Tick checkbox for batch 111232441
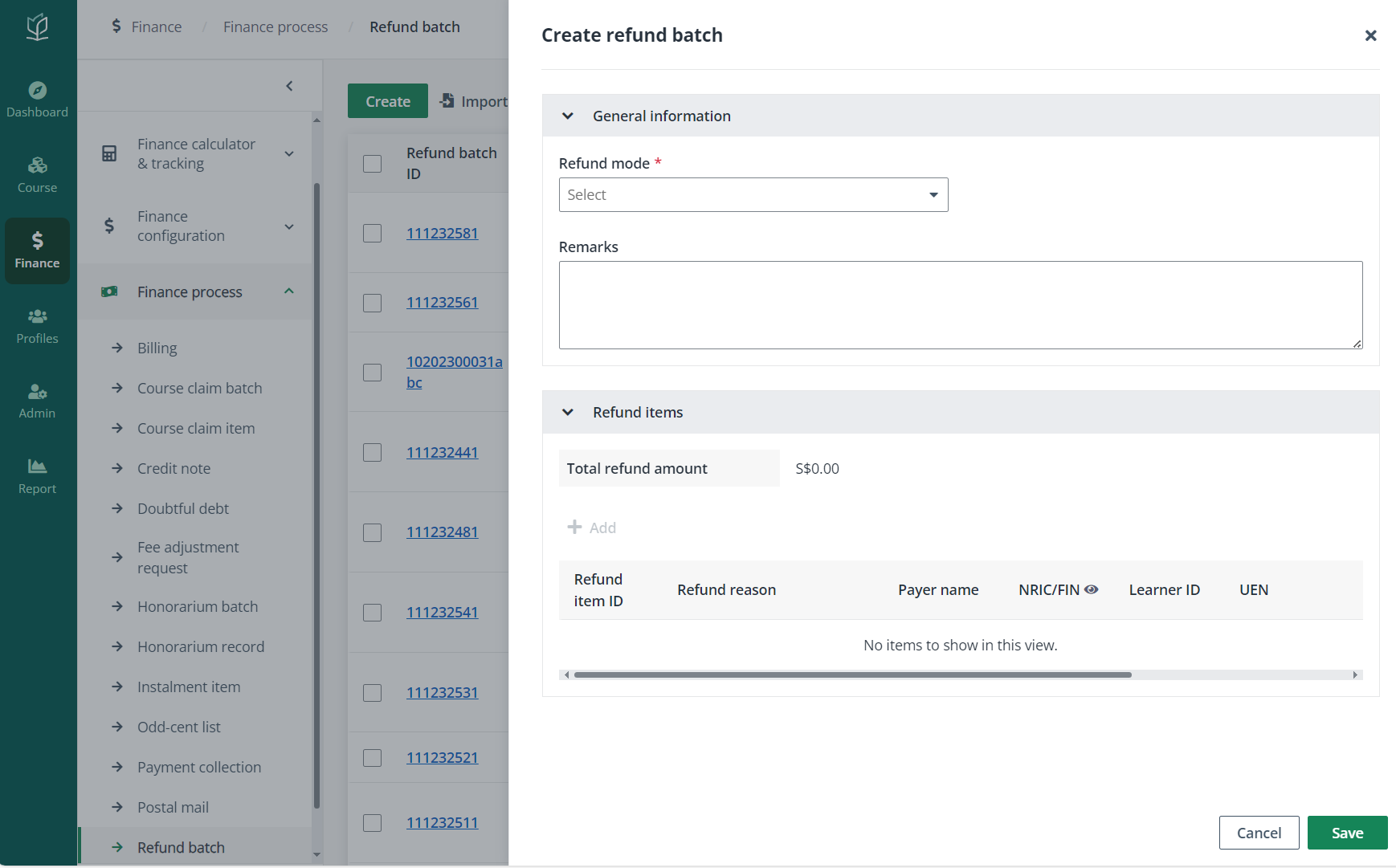Viewport: 1396px width, 868px height. pyautogui.click(x=372, y=453)
